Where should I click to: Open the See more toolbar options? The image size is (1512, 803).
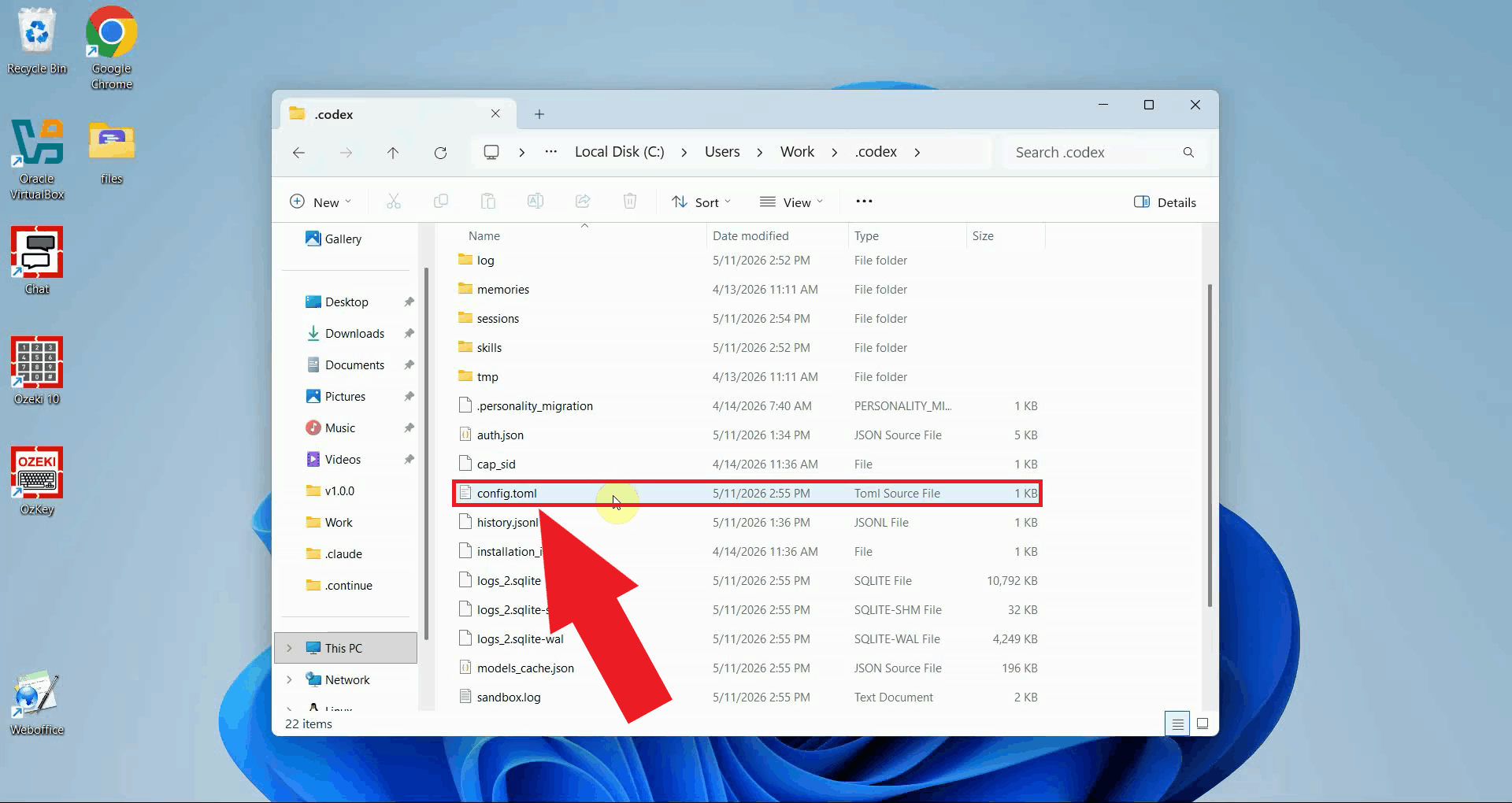tap(864, 202)
